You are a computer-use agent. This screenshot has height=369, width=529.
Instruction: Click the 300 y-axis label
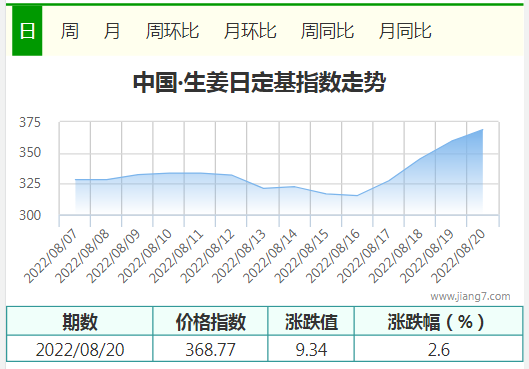click(x=30, y=215)
